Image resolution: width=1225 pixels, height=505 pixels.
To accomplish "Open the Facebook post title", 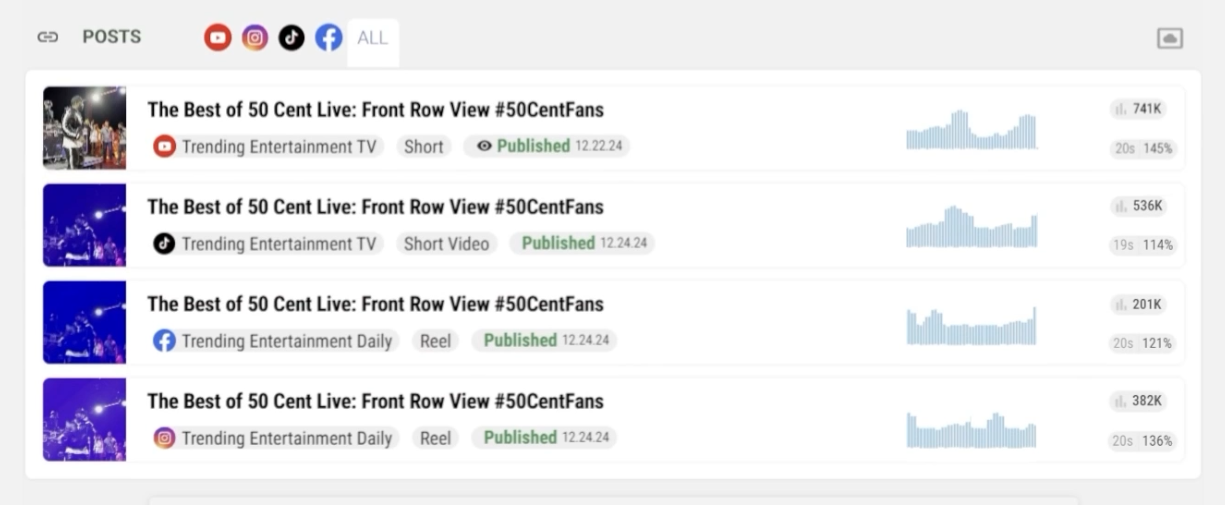I will click(x=375, y=304).
